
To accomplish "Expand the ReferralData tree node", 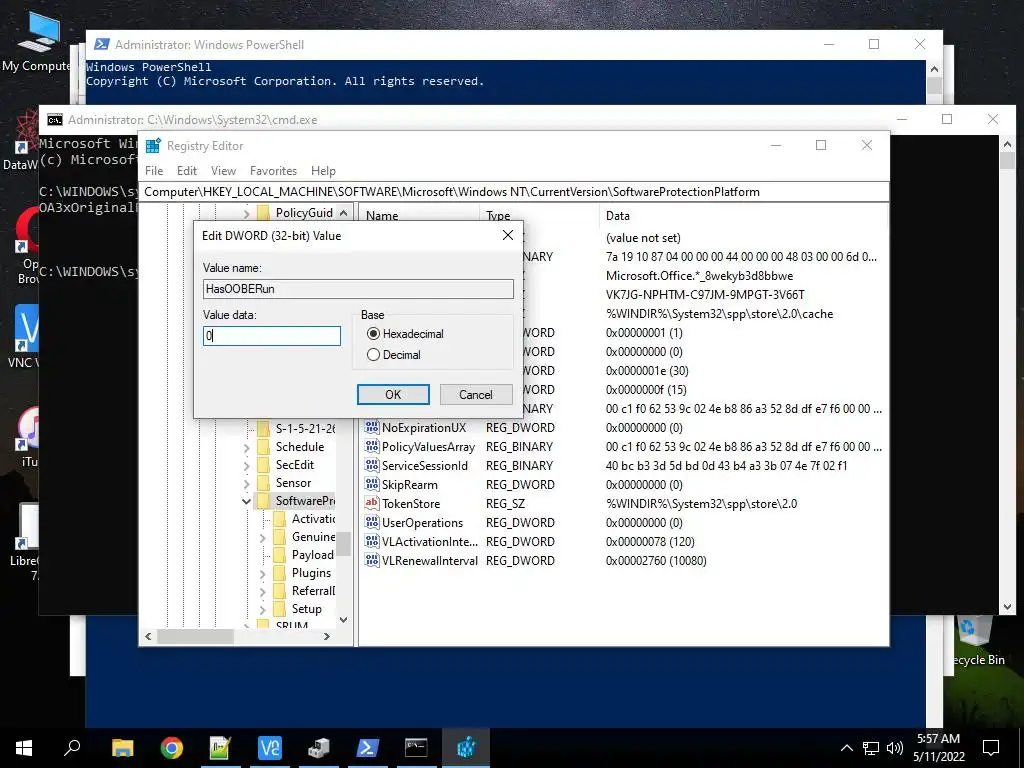I will point(263,592).
